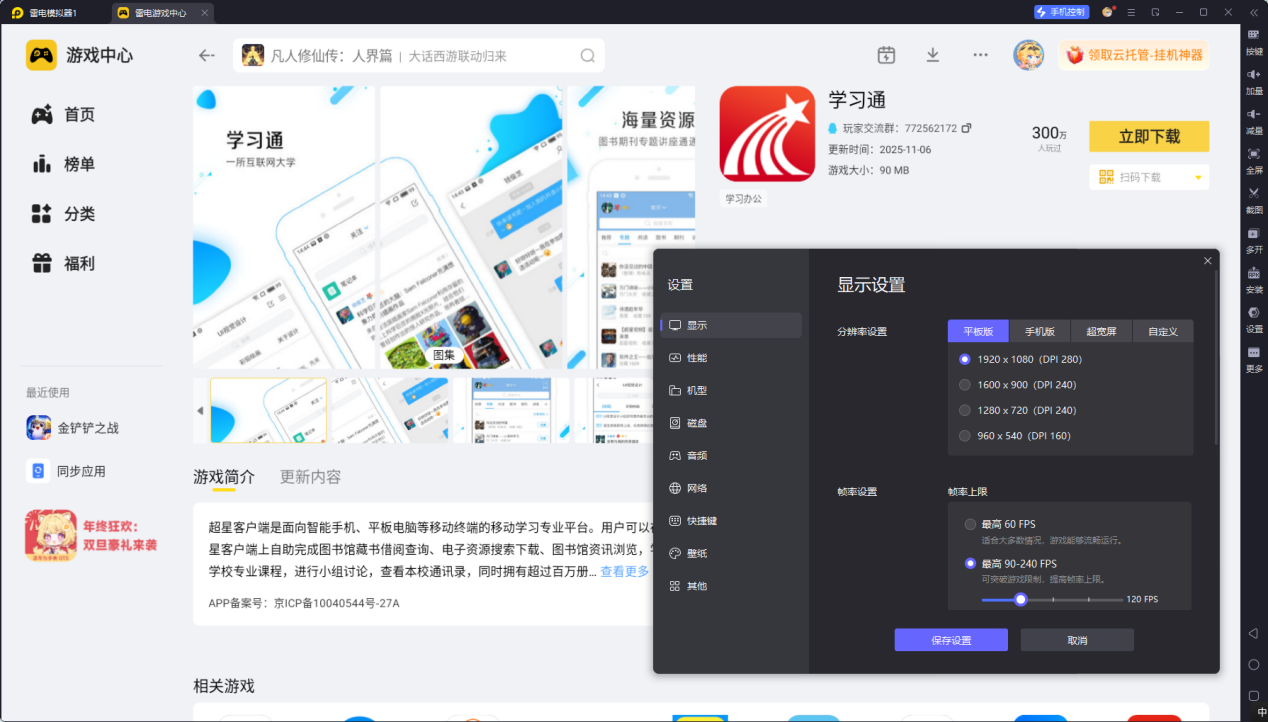The image size is (1268, 722).
Task: Open the downloads arrow icon
Action: (933, 55)
